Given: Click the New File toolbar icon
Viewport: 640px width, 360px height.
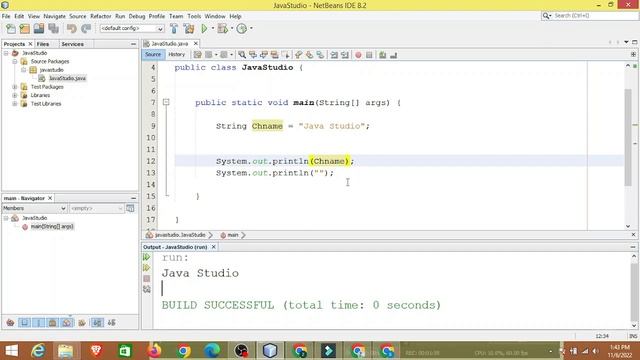Looking at the screenshot, I should [x=11, y=29].
